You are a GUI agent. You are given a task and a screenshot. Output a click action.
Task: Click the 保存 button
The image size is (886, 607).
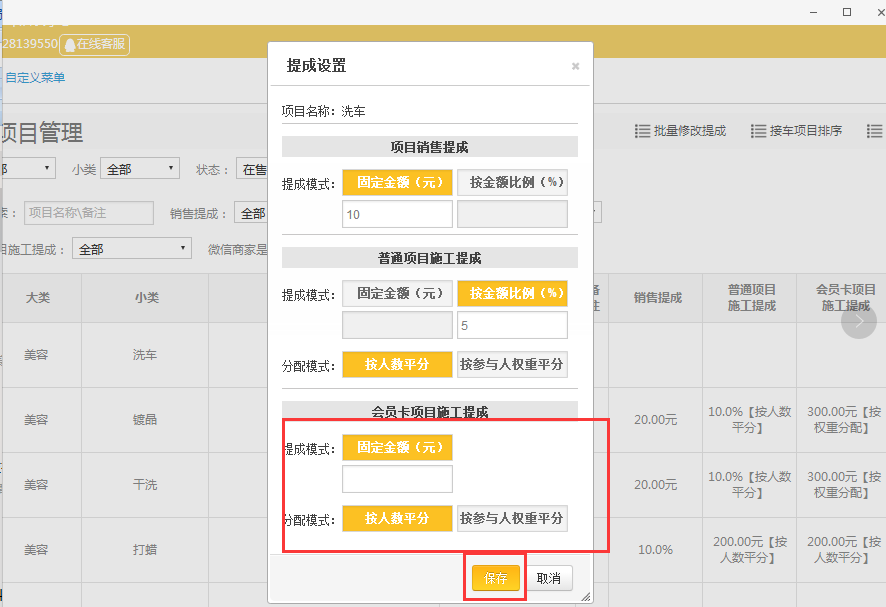click(496, 578)
